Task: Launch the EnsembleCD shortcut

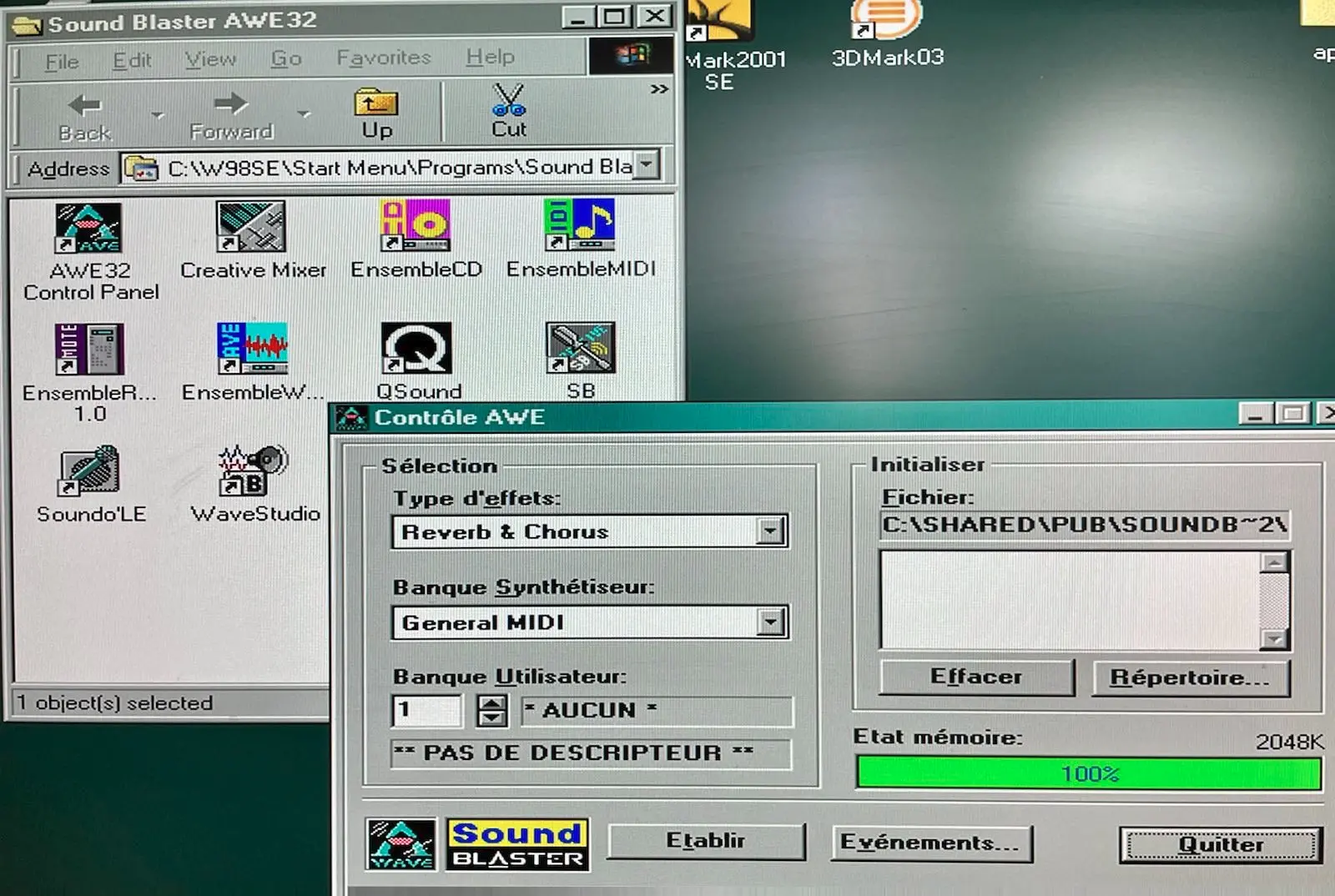Action: point(416,239)
